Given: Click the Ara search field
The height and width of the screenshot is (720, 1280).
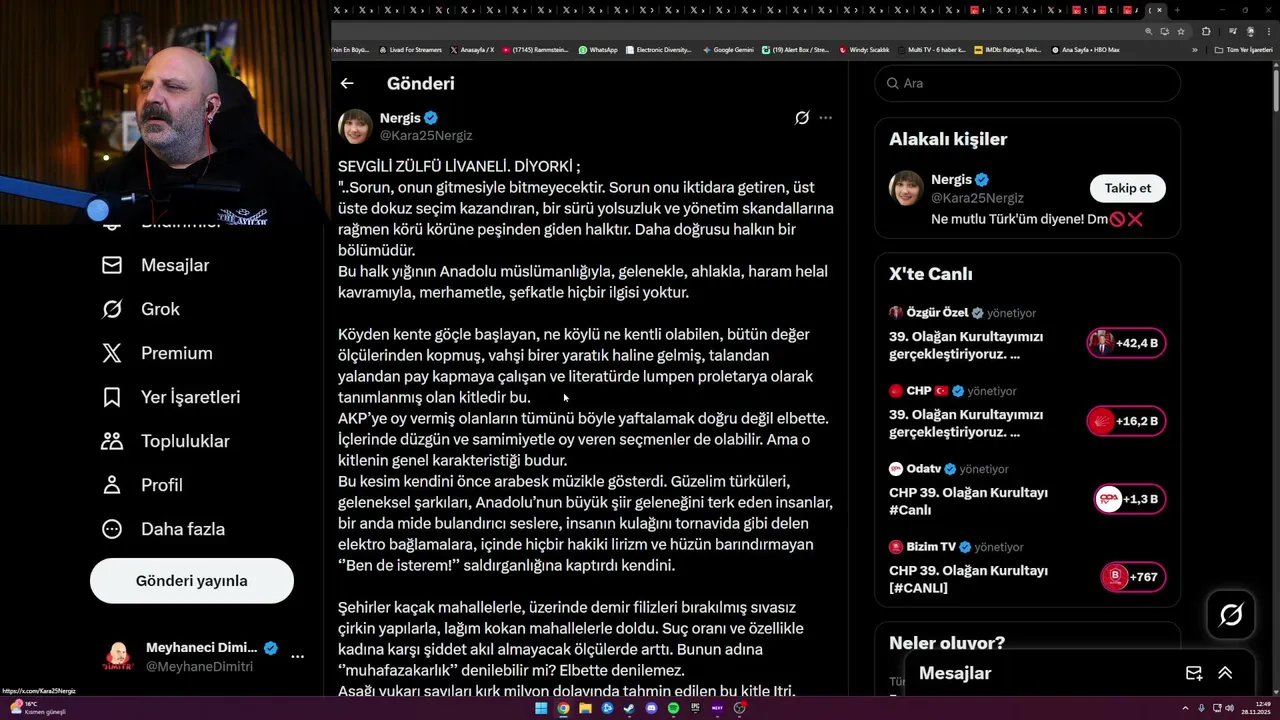Looking at the screenshot, I should click(x=1028, y=83).
